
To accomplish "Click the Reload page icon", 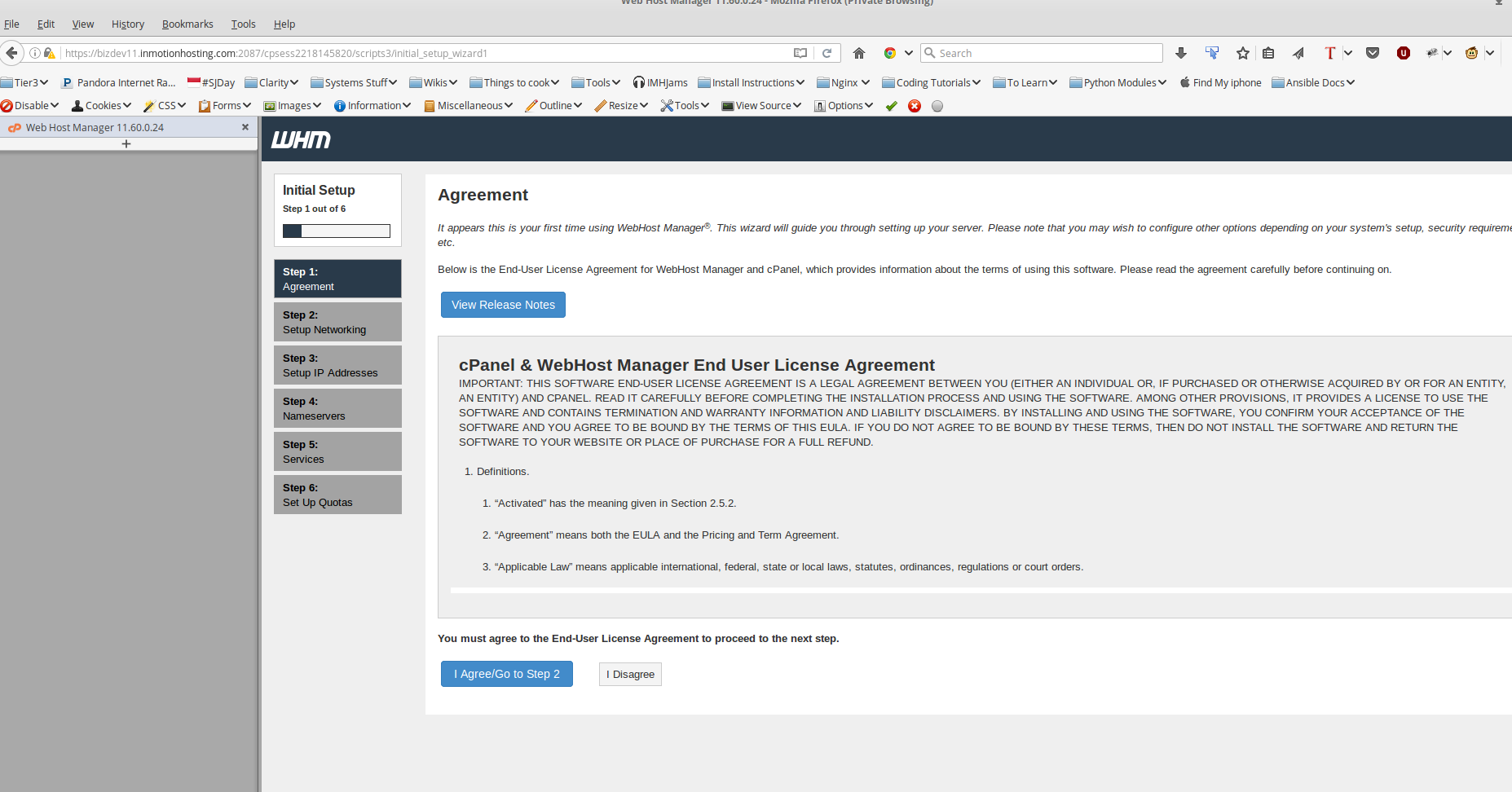I will [x=827, y=53].
